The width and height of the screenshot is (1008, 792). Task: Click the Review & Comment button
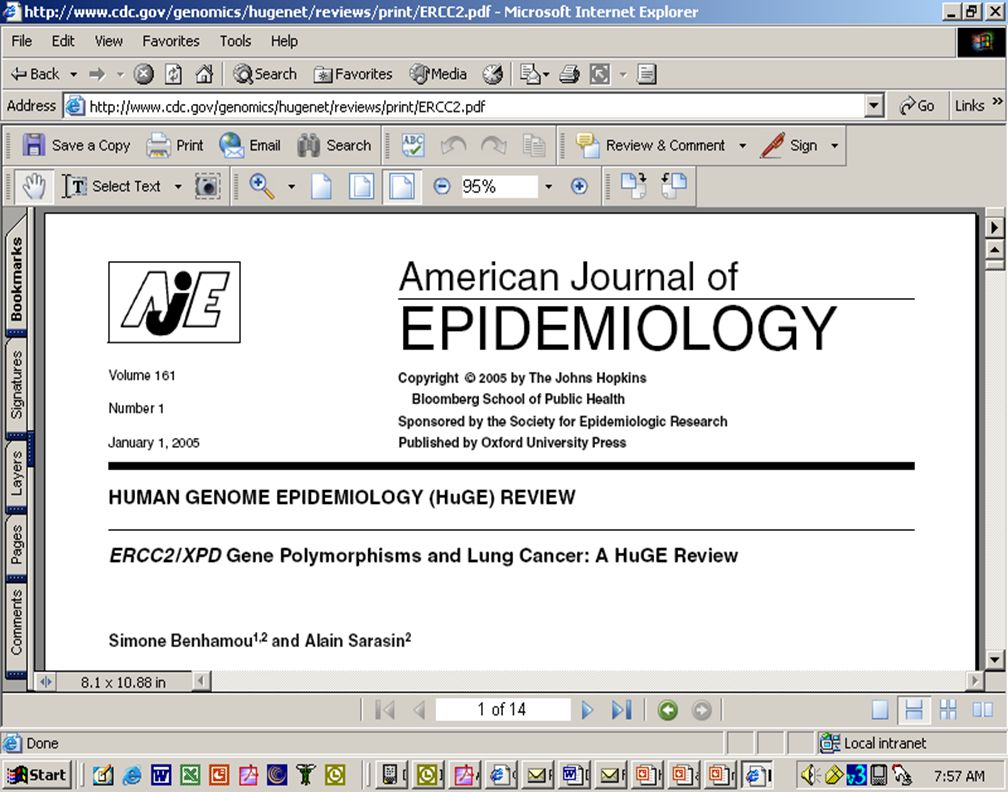click(x=652, y=146)
